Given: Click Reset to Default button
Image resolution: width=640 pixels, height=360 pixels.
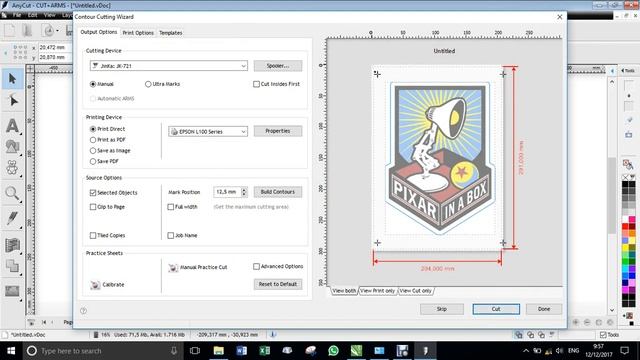Looking at the screenshot, I should (x=278, y=284).
